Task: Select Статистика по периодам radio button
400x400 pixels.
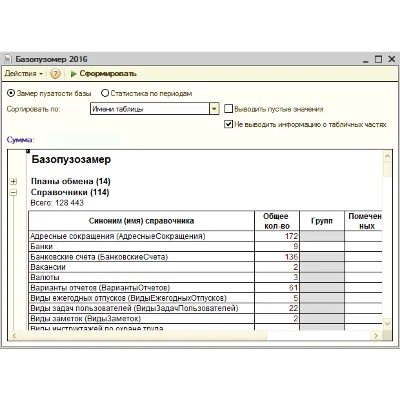Action: [x=105, y=93]
